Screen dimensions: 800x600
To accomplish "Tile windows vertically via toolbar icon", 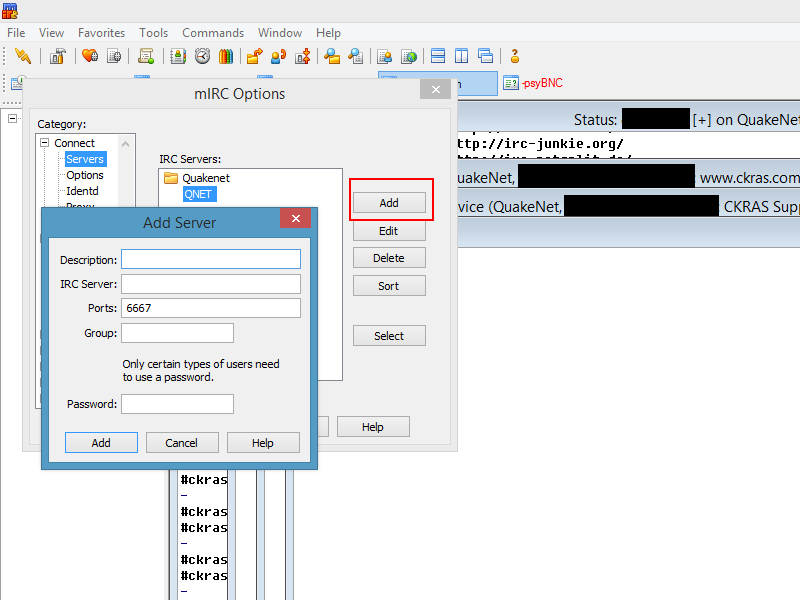I will pyautogui.click(x=461, y=56).
